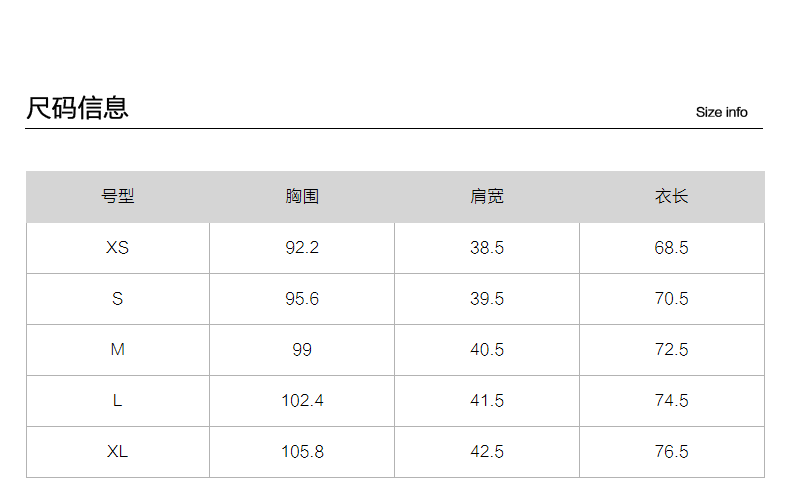Click the Size info label
790x478 pixels.
(721, 112)
